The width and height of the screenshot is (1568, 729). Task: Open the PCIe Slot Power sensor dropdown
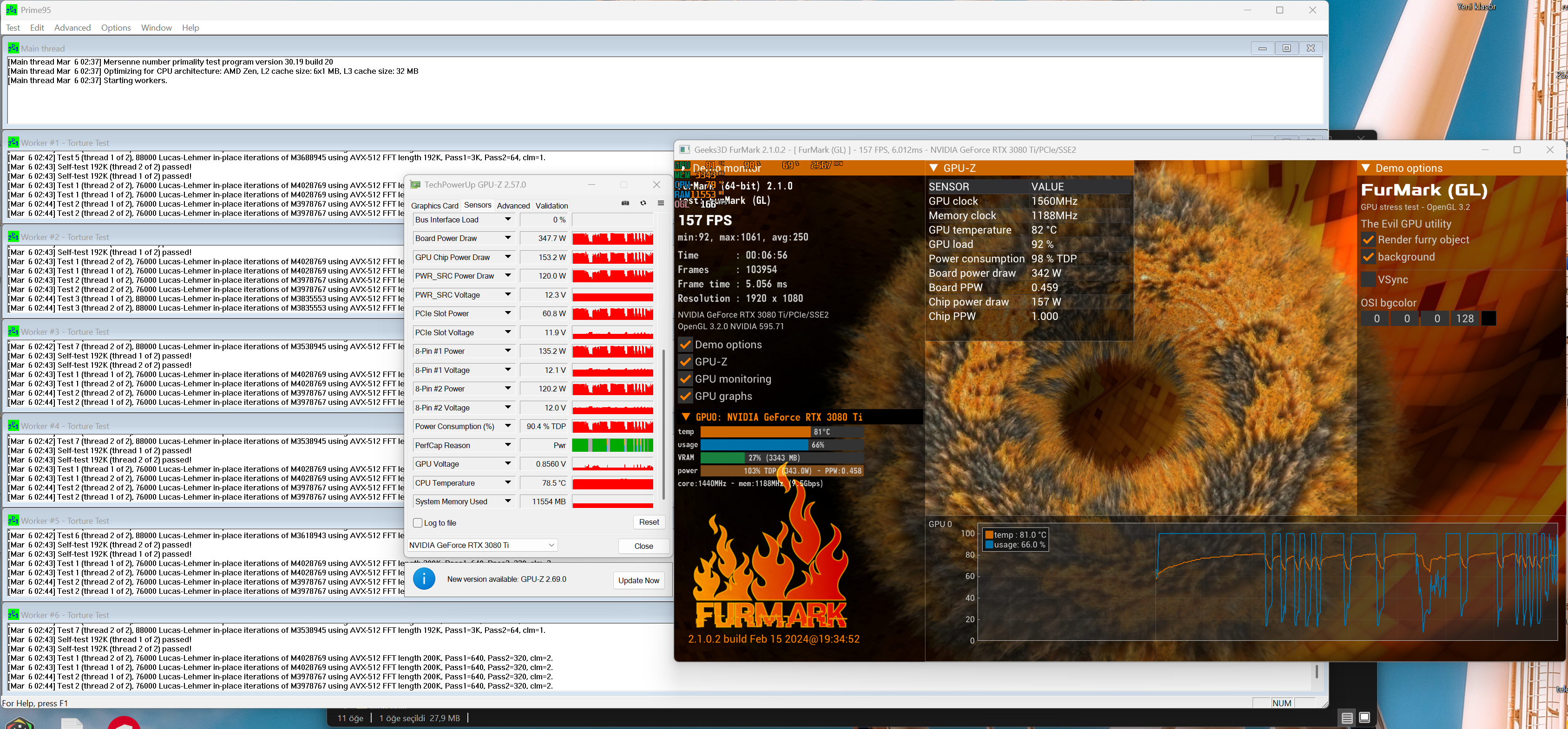tap(508, 313)
